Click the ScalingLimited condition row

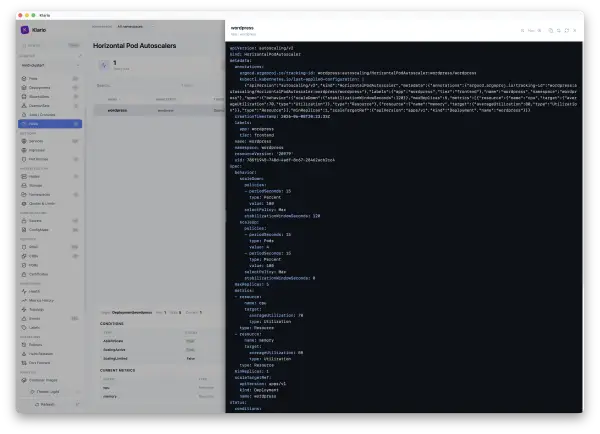(x=161, y=359)
